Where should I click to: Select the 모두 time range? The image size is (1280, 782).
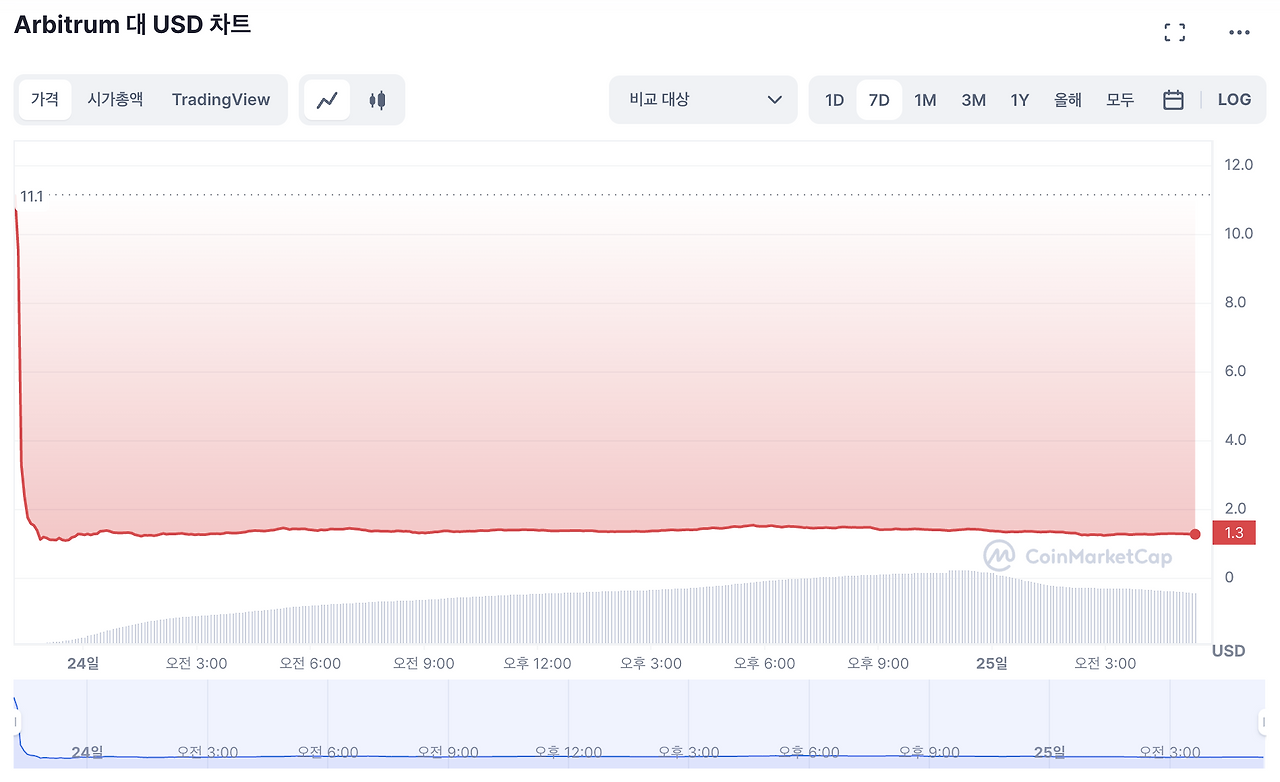[x=1120, y=100]
